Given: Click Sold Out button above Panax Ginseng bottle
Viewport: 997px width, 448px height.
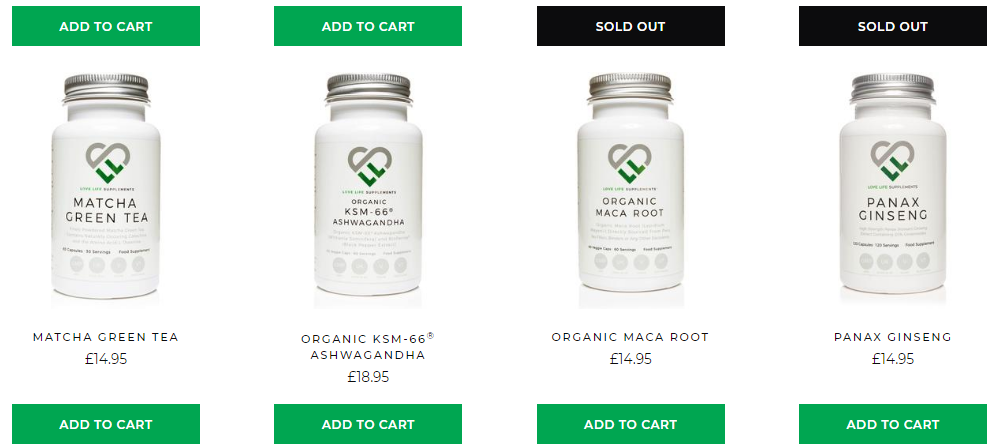Looking at the screenshot, I should (893, 26).
